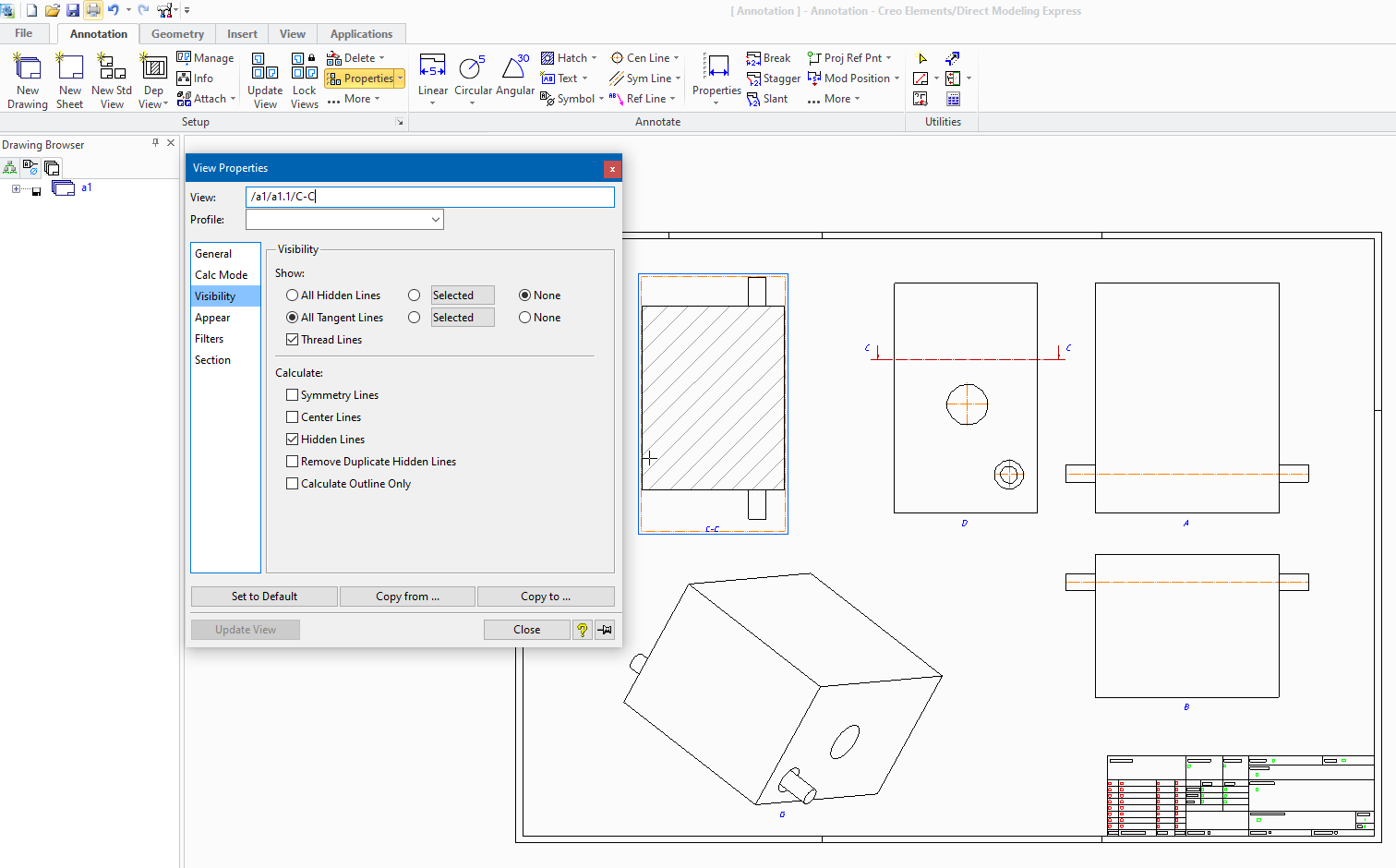Image resolution: width=1396 pixels, height=868 pixels.
Task: Select the Section category in the dialog
Action: [x=212, y=359]
